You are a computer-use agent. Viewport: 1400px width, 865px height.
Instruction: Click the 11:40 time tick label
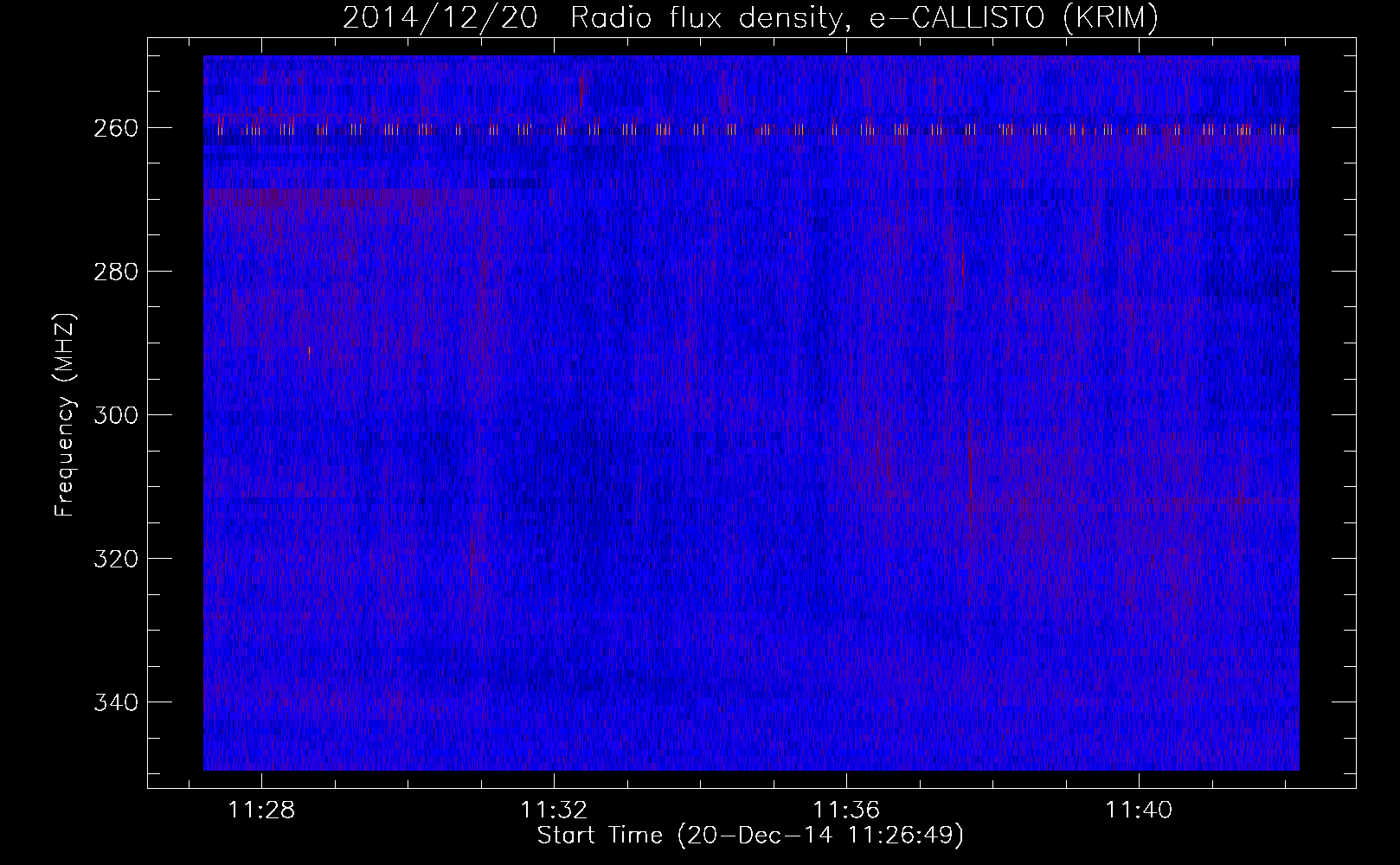tap(1139, 810)
